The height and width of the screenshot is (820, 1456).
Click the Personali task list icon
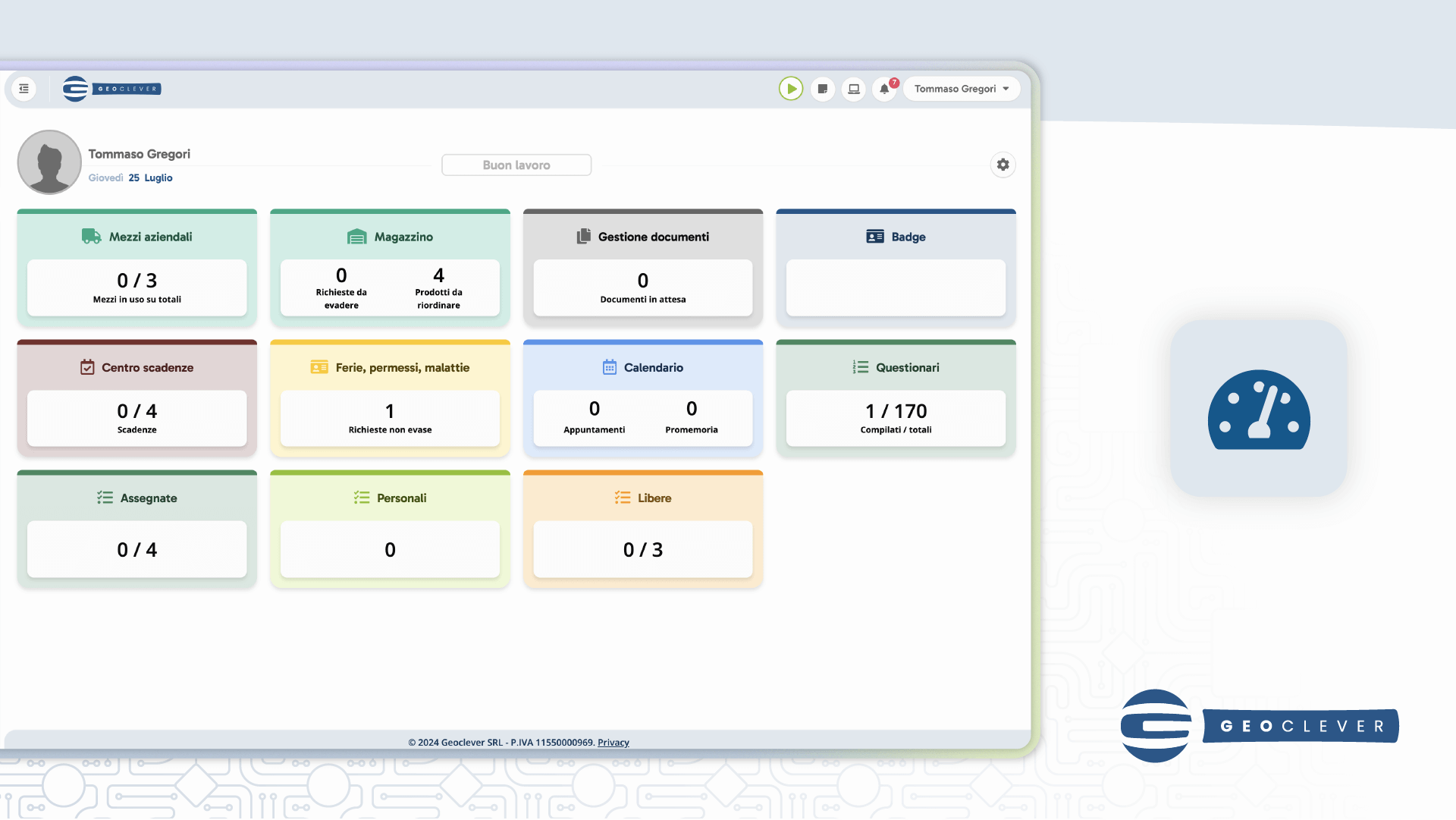pyautogui.click(x=362, y=498)
